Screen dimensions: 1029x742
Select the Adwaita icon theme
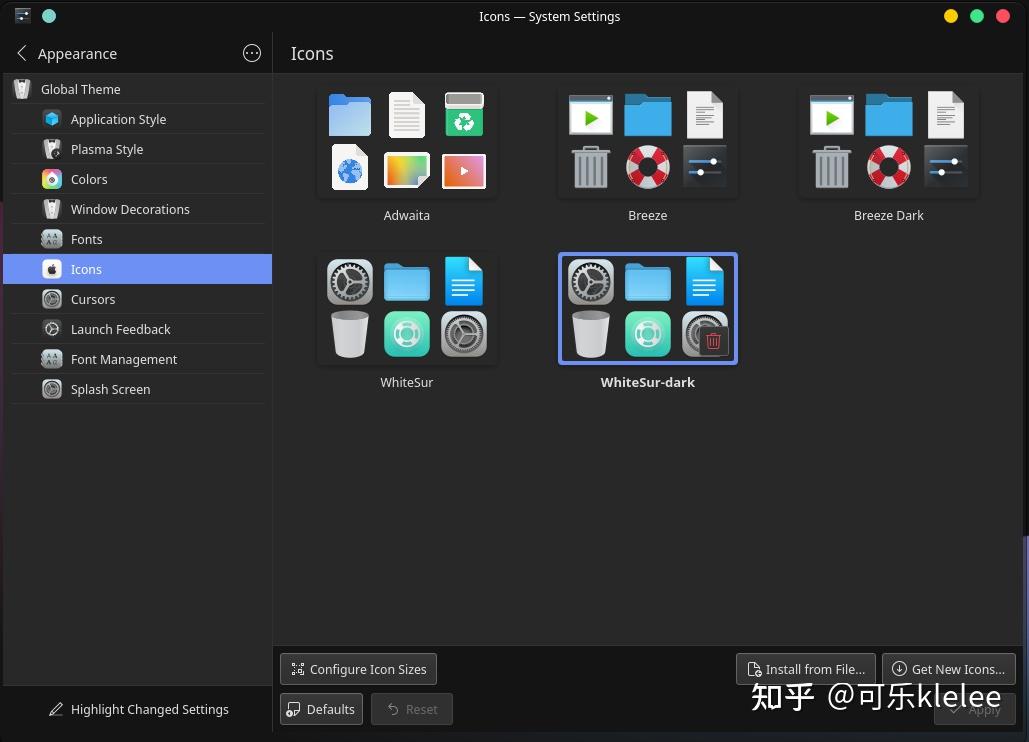point(406,141)
